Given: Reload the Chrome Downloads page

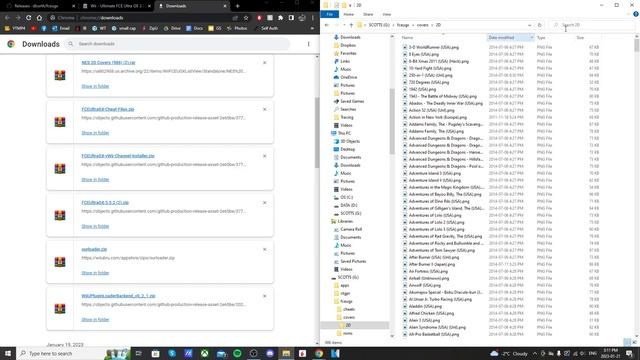Looking at the screenshot, I should pos(28,18).
